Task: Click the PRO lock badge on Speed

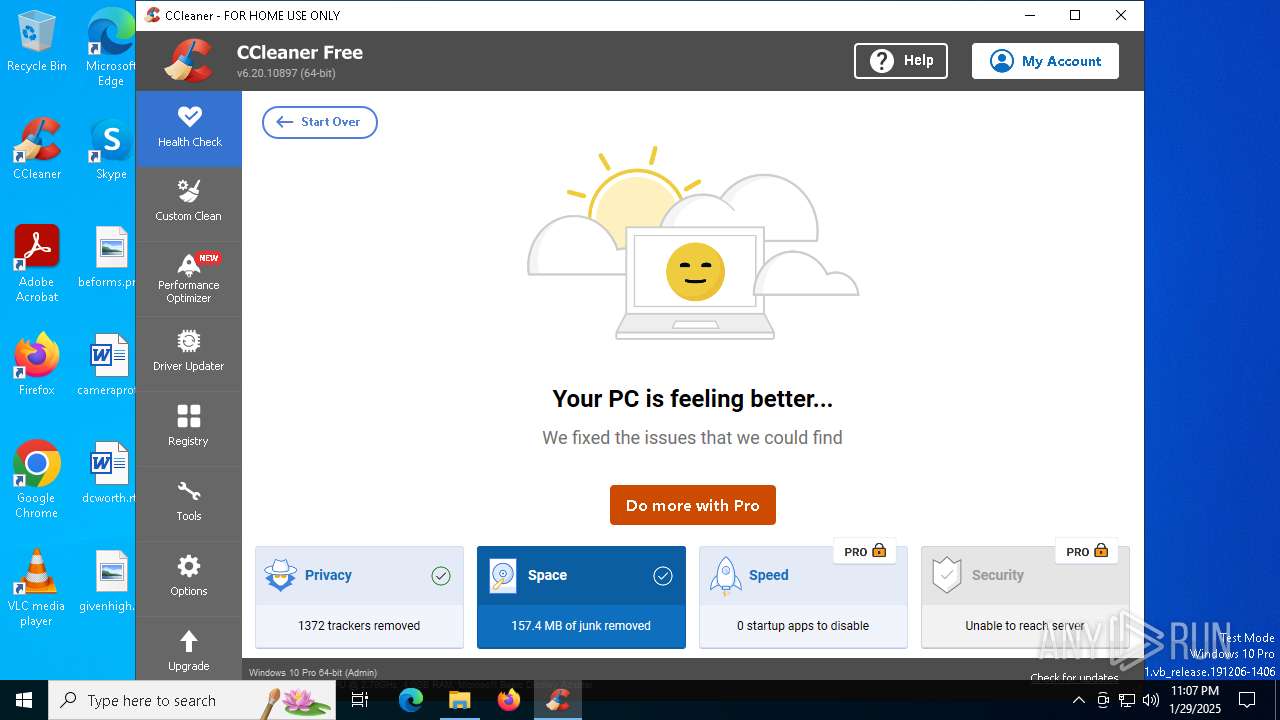Action: click(x=865, y=551)
